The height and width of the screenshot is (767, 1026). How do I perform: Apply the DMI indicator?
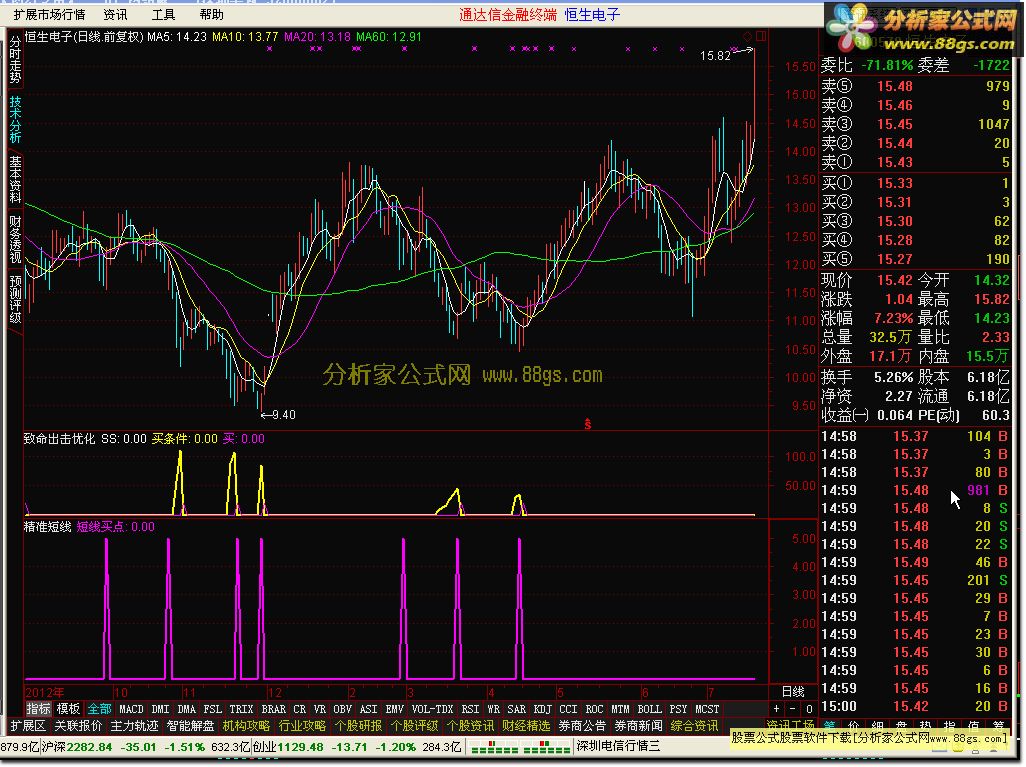tap(160, 709)
